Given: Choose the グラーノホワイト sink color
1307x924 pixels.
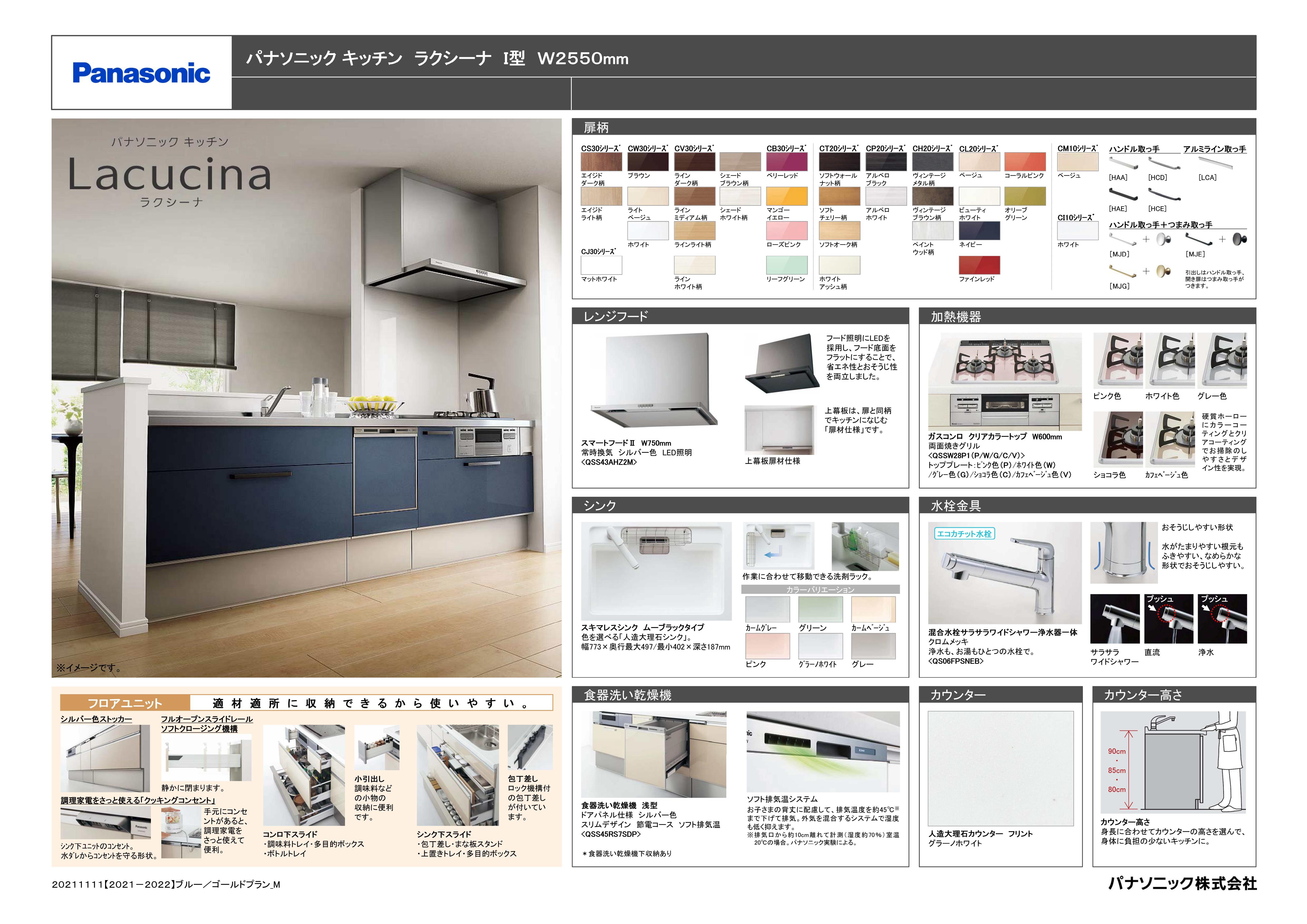Looking at the screenshot, I should [820, 646].
